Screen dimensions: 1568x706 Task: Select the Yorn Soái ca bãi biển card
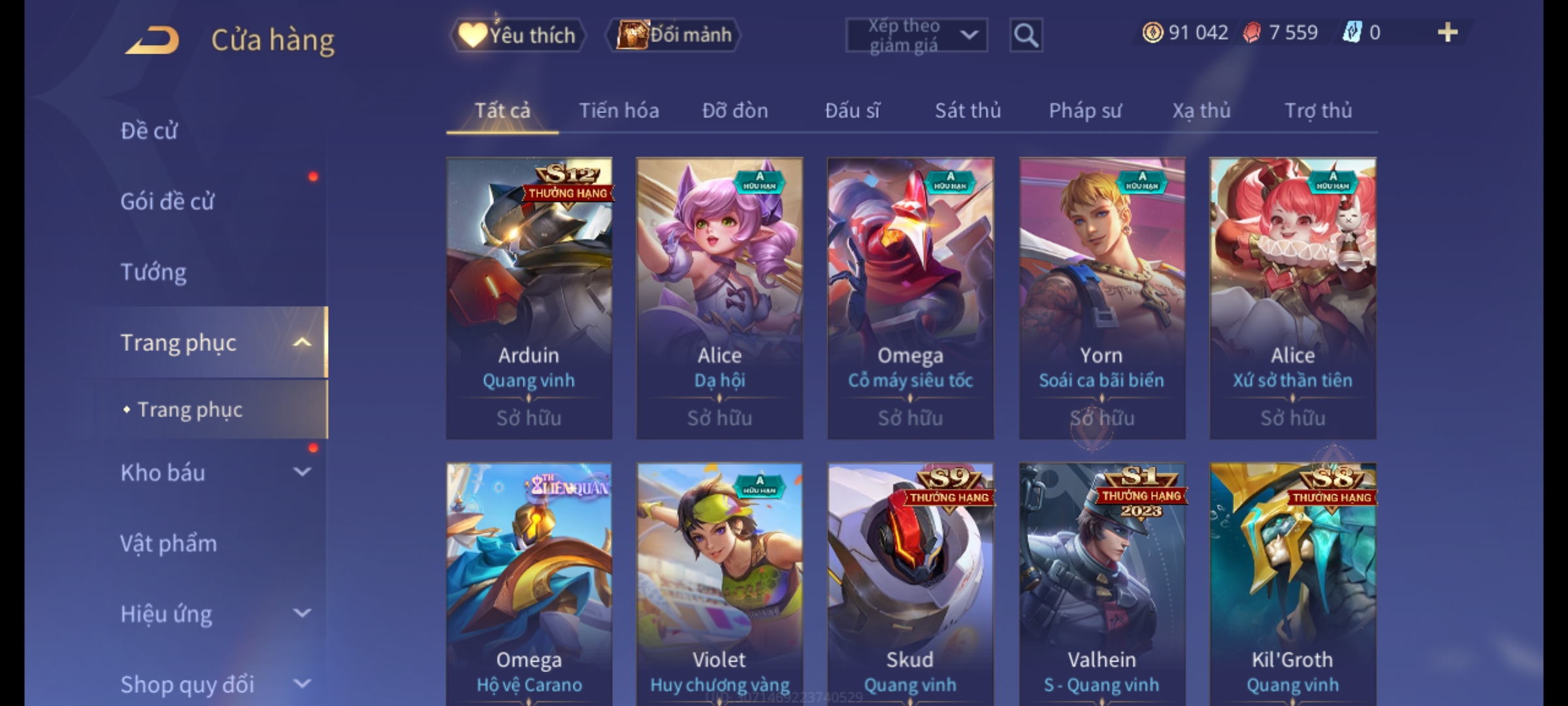pyautogui.click(x=1102, y=298)
